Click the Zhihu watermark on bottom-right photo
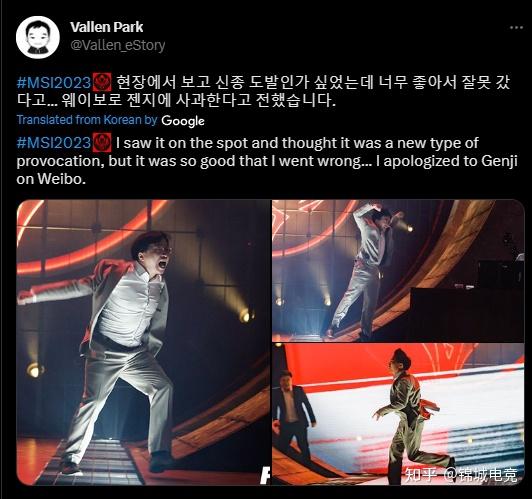The image size is (532, 499). [x=461, y=475]
